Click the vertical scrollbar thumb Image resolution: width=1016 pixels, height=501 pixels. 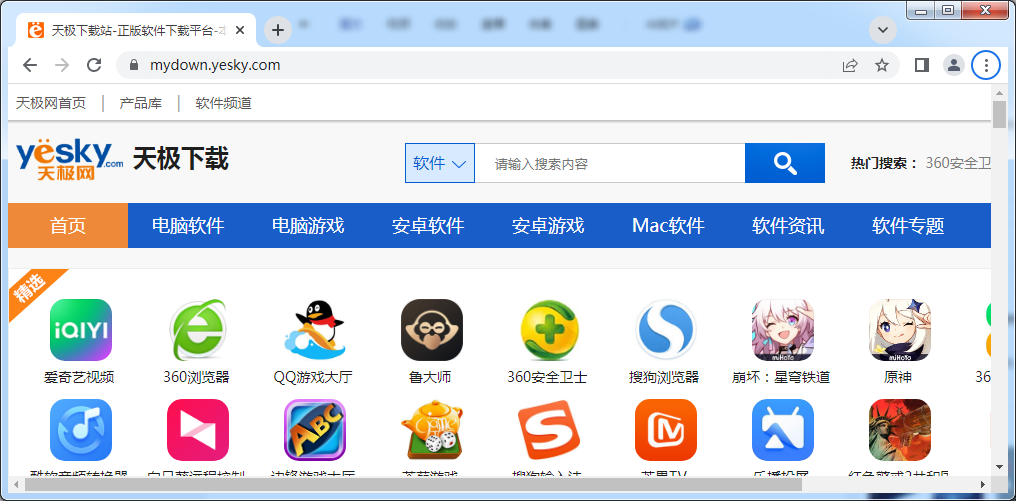click(x=999, y=114)
